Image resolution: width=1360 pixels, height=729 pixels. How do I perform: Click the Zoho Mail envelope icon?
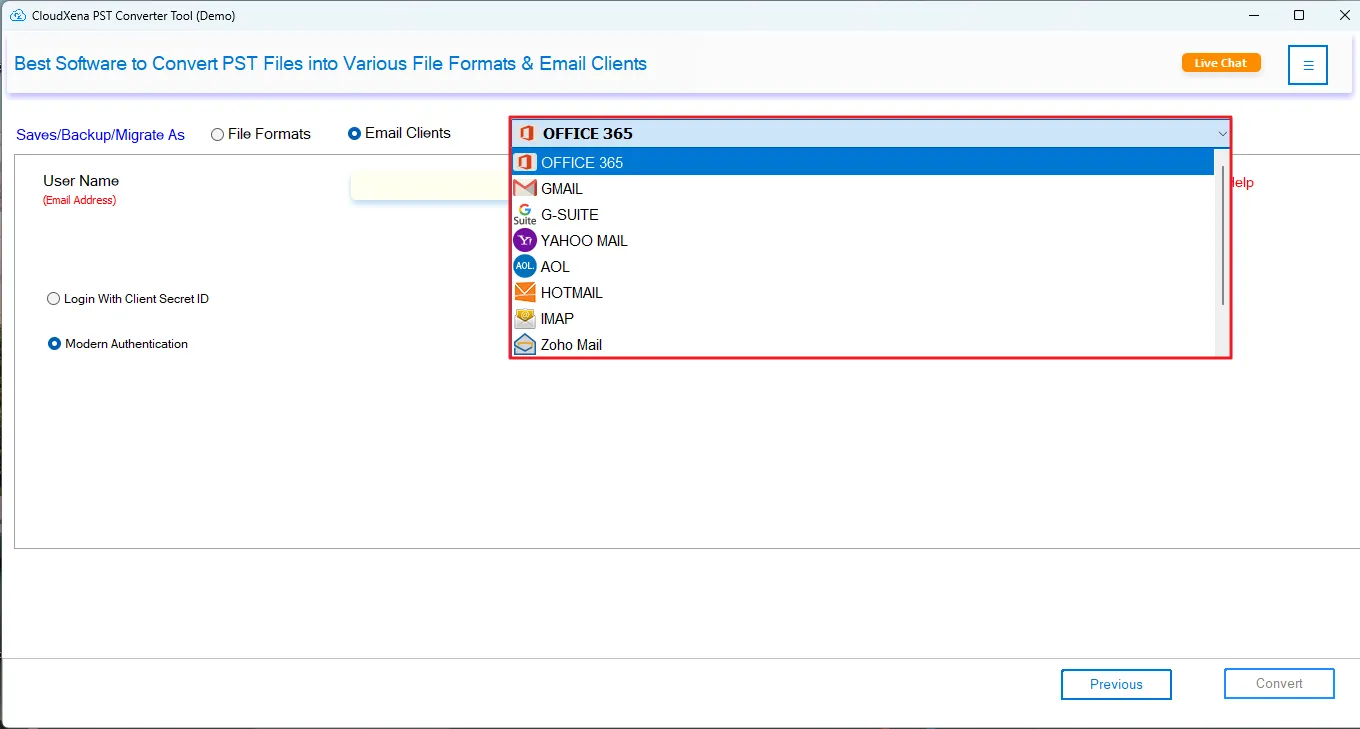point(525,344)
